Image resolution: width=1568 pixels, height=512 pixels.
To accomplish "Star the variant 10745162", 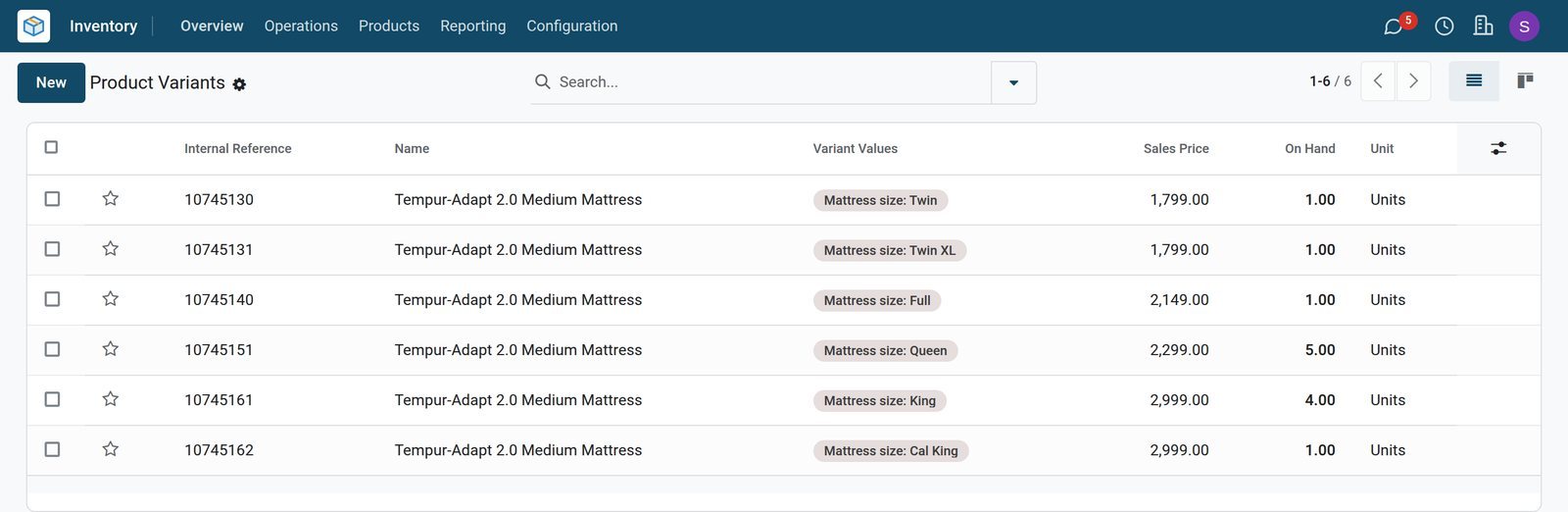I will click(110, 449).
